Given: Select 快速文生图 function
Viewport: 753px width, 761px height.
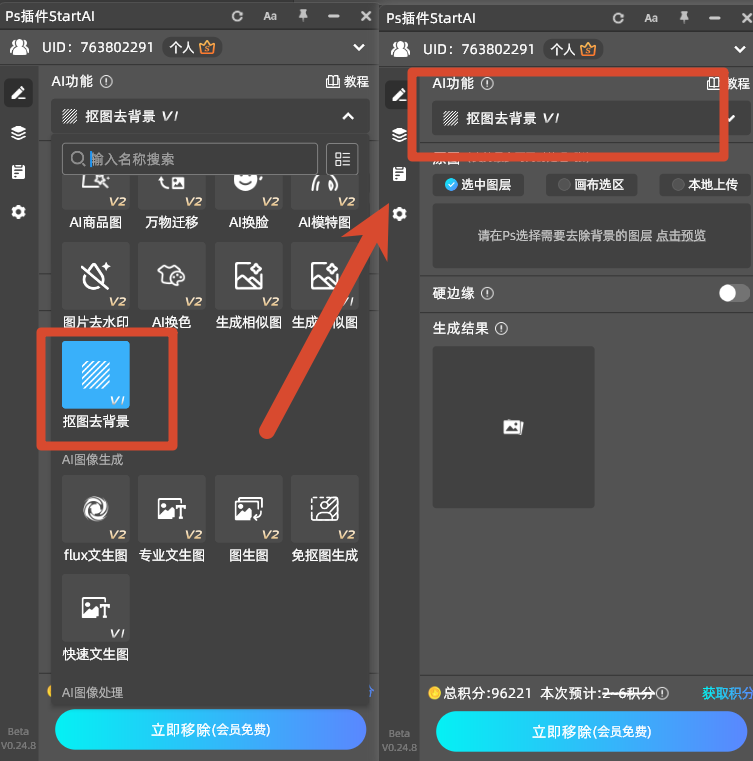Looking at the screenshot, I should coord(96,618).
